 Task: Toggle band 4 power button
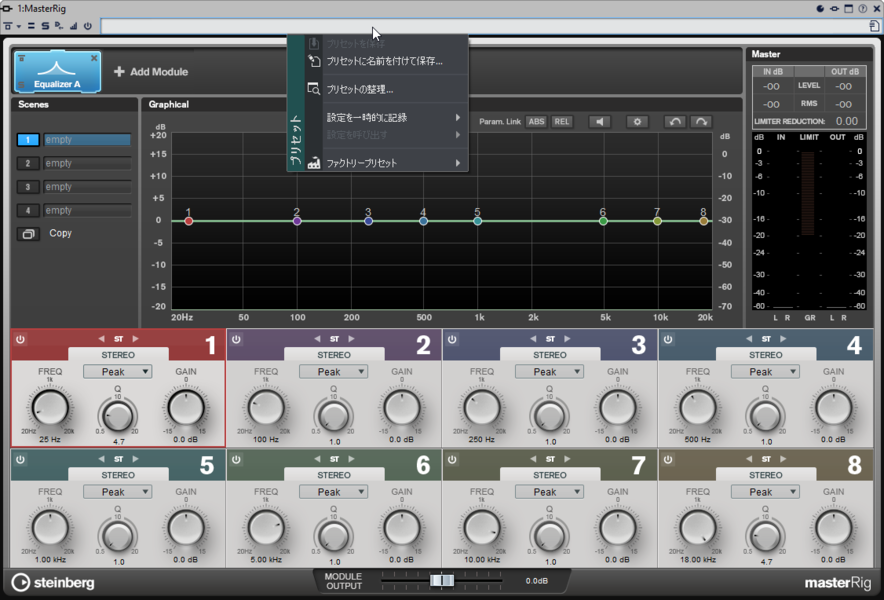click(x=668, y=339)
